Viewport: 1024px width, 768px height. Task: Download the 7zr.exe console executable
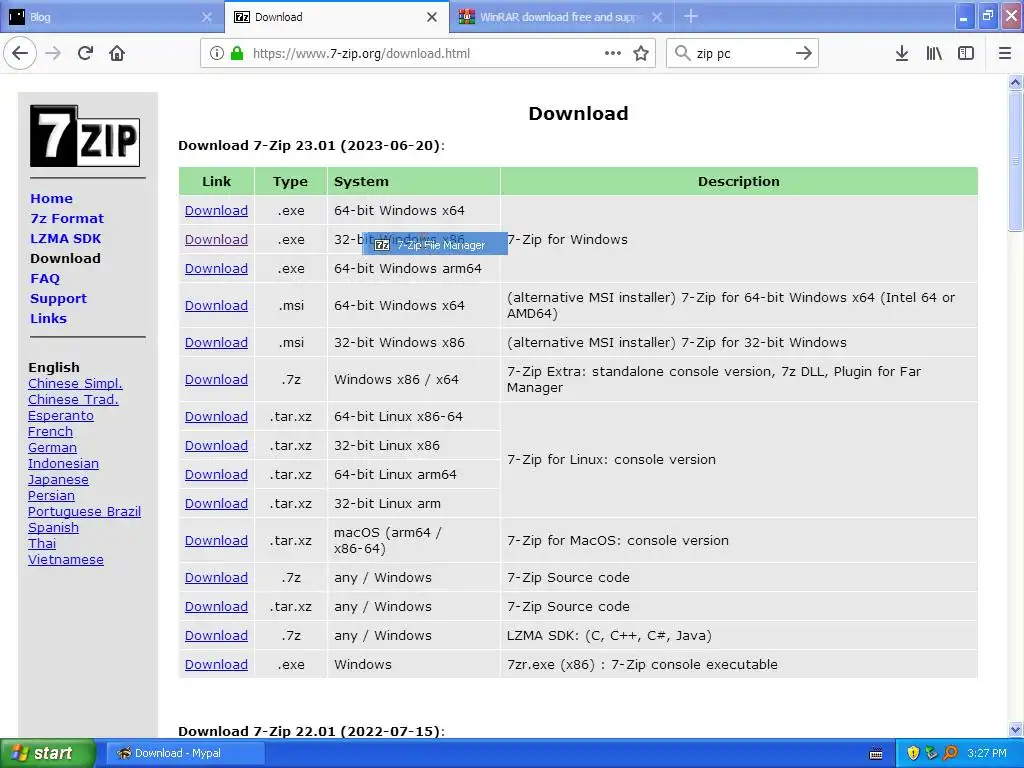(216, 664)
